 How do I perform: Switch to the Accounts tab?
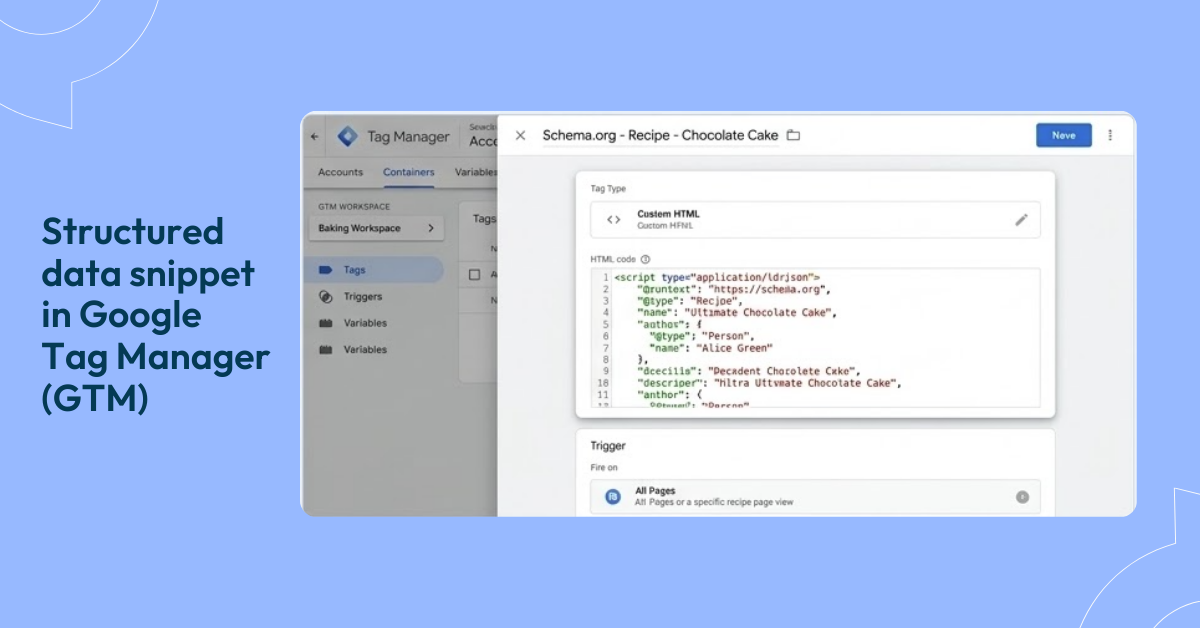(x=340, y=172)
